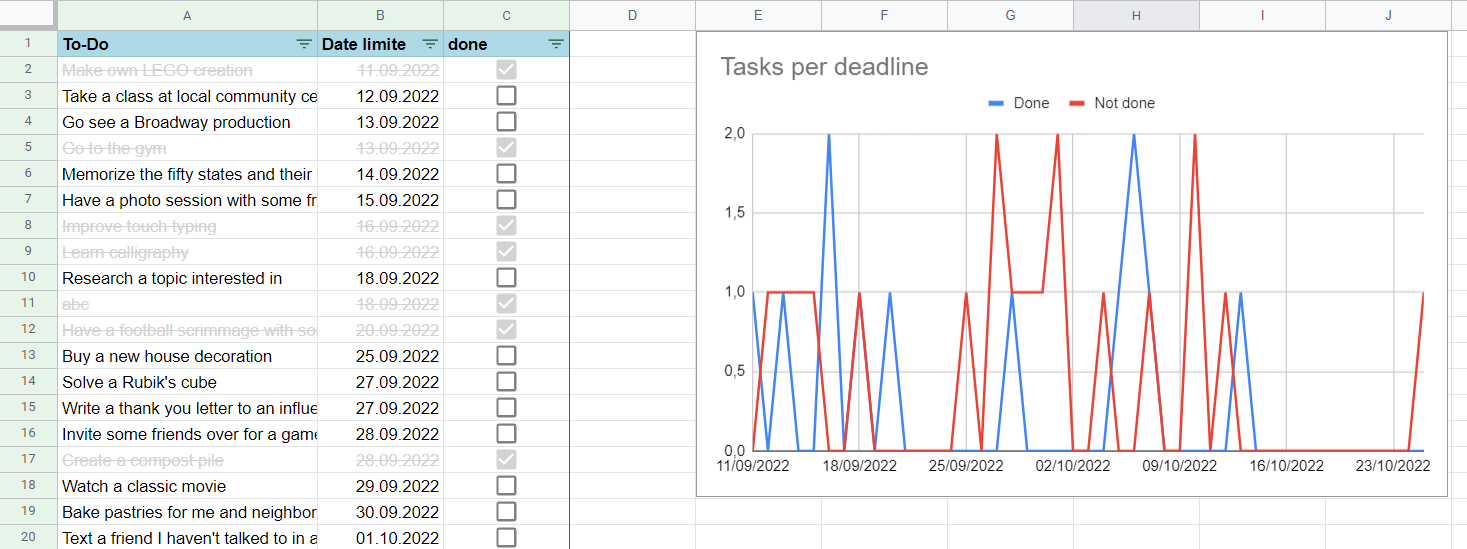Image resolution: width=1467 pixels, height=549 pixels.
Task: Select row 20 header number
Action: click(x=28, y=538)
